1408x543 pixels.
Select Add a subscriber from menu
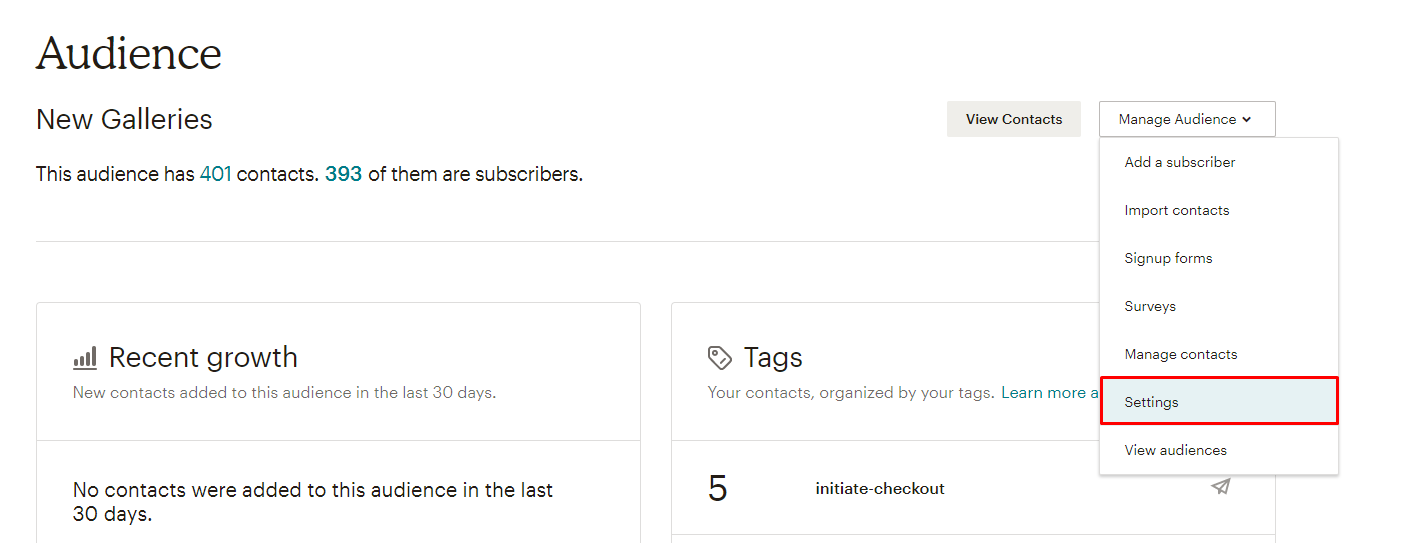[x=1180, y=162]
